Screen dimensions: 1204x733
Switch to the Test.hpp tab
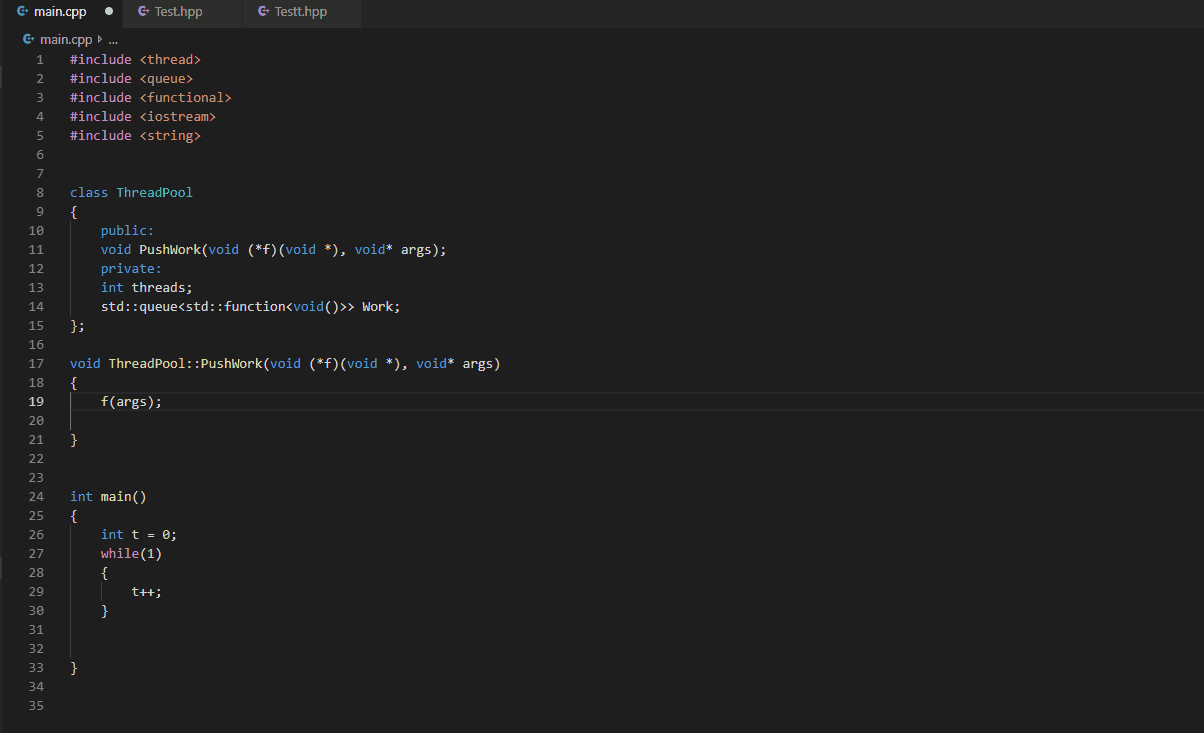point(178,13)
